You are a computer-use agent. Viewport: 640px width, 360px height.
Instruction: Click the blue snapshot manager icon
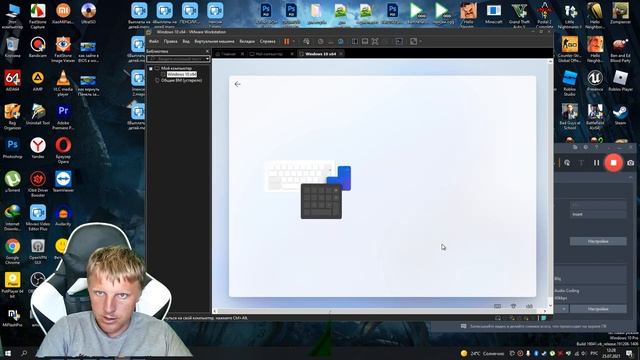click(340, 41)
